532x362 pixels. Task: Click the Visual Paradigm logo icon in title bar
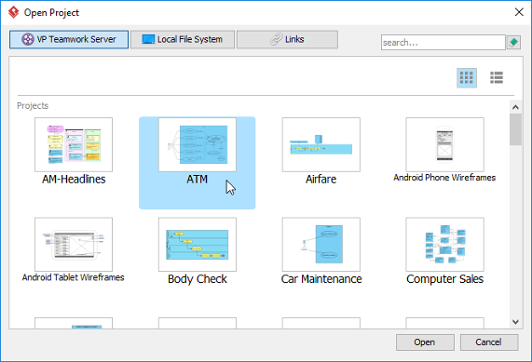click(14, 12)
